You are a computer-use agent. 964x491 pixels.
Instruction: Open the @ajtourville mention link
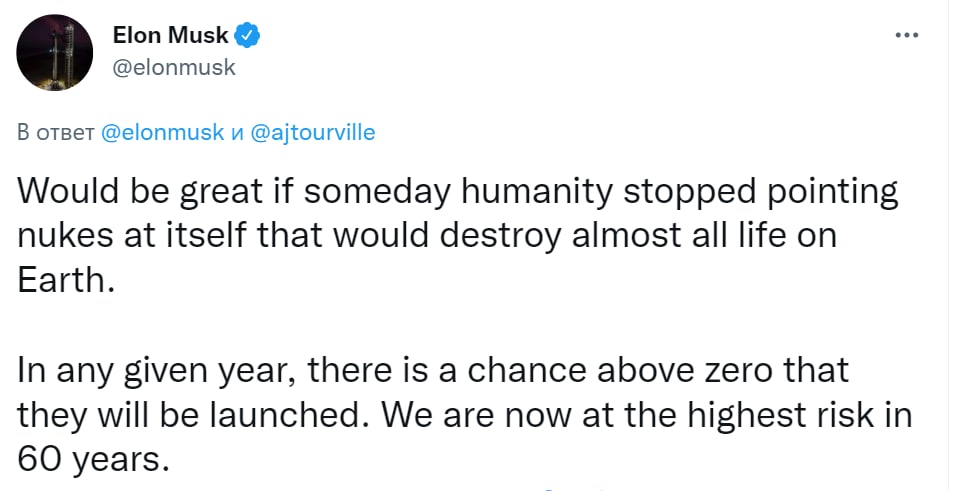point(310,132)
